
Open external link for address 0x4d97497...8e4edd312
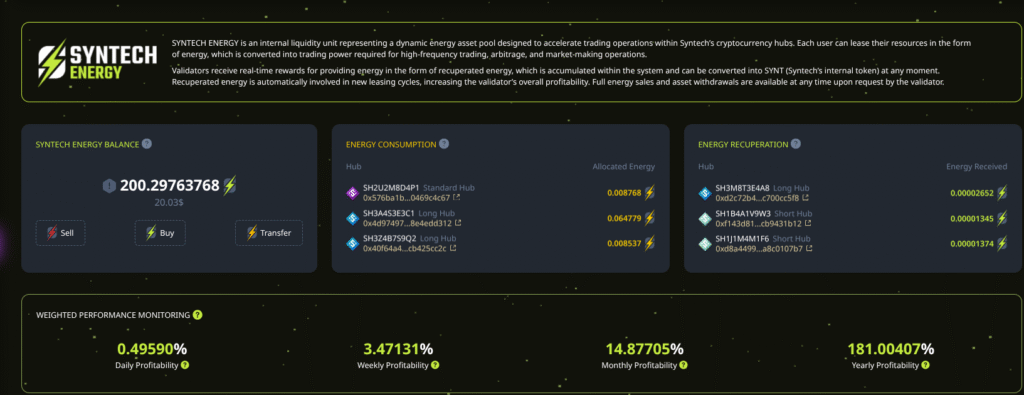[458, 223]
